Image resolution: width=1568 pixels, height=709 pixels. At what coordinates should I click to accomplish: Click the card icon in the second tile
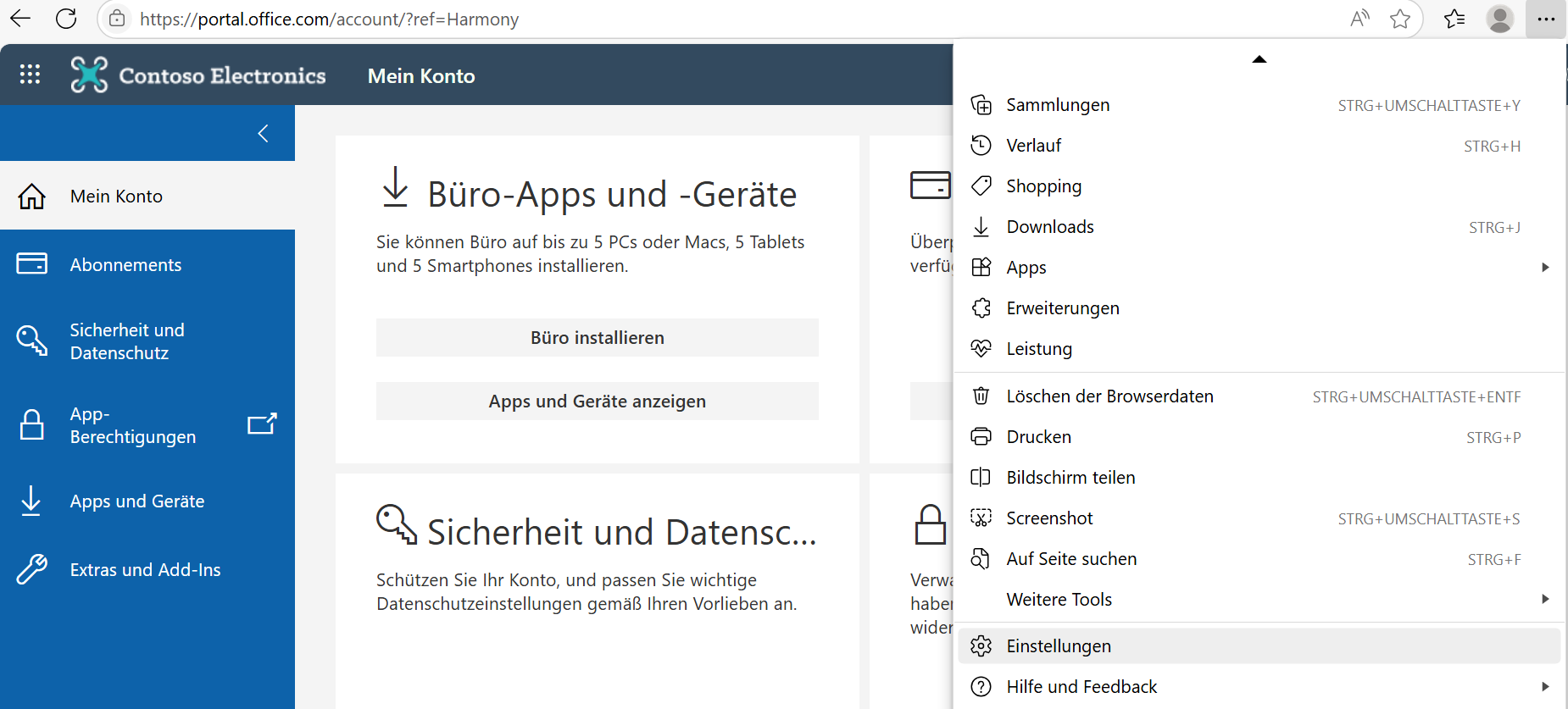tap(931, 185)
